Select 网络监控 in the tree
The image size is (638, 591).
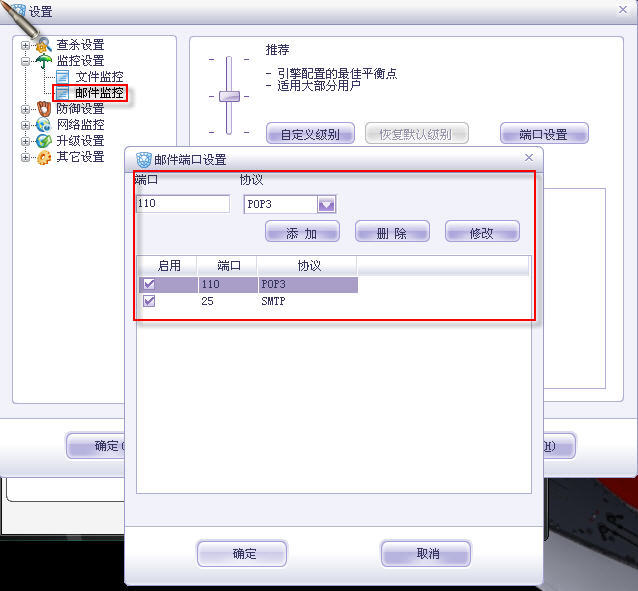(80, 125)
